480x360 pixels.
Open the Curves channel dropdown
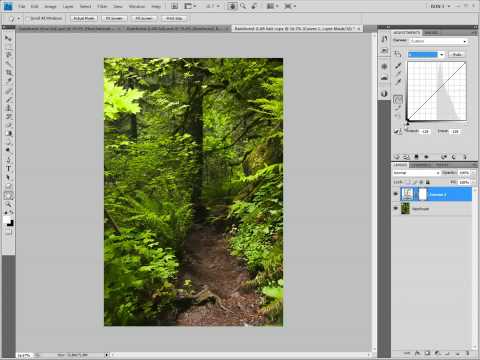[x=426, y=54]
